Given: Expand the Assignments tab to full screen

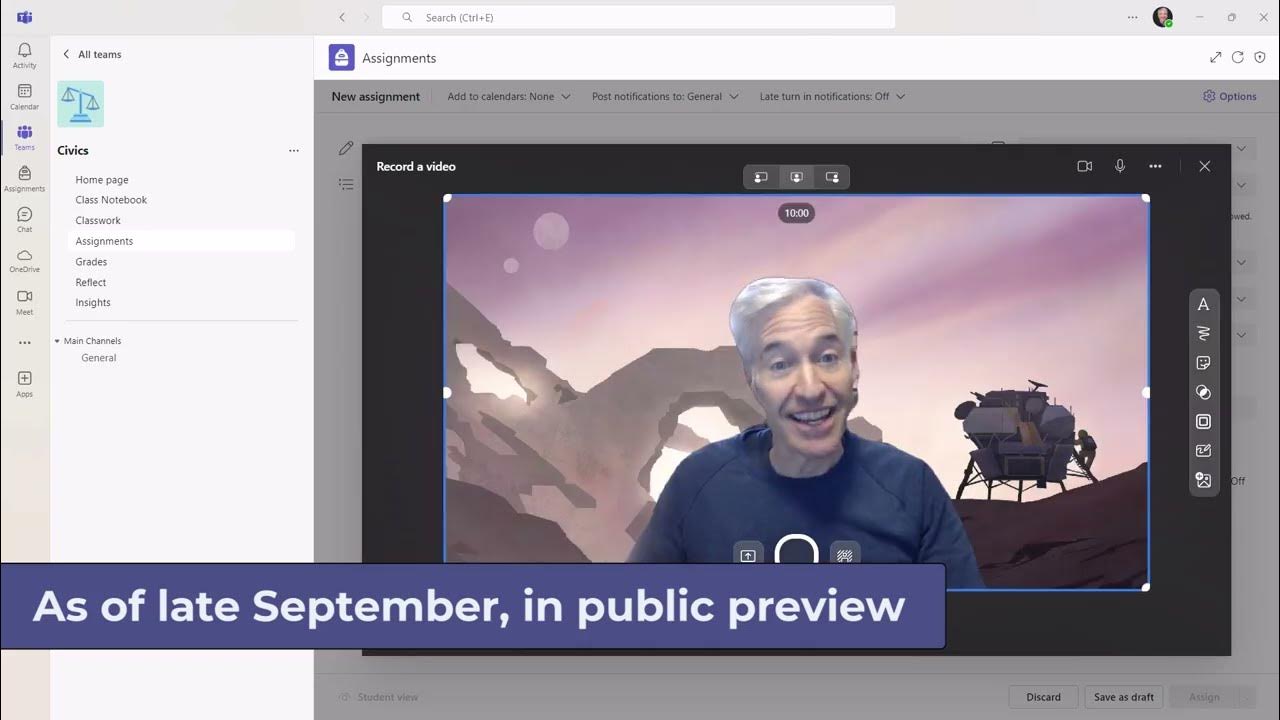Looking at the screenshot, I should [x=1215, y=58].
